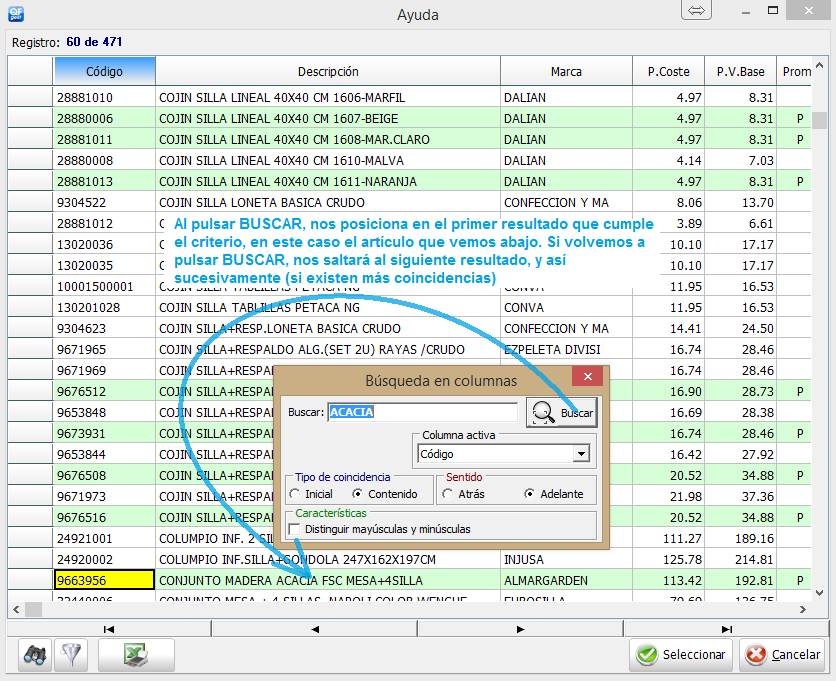Click the vertical scrollbar up arrow
The width and height of the screenshot is (836, 681).
click(x=820, y=66)
